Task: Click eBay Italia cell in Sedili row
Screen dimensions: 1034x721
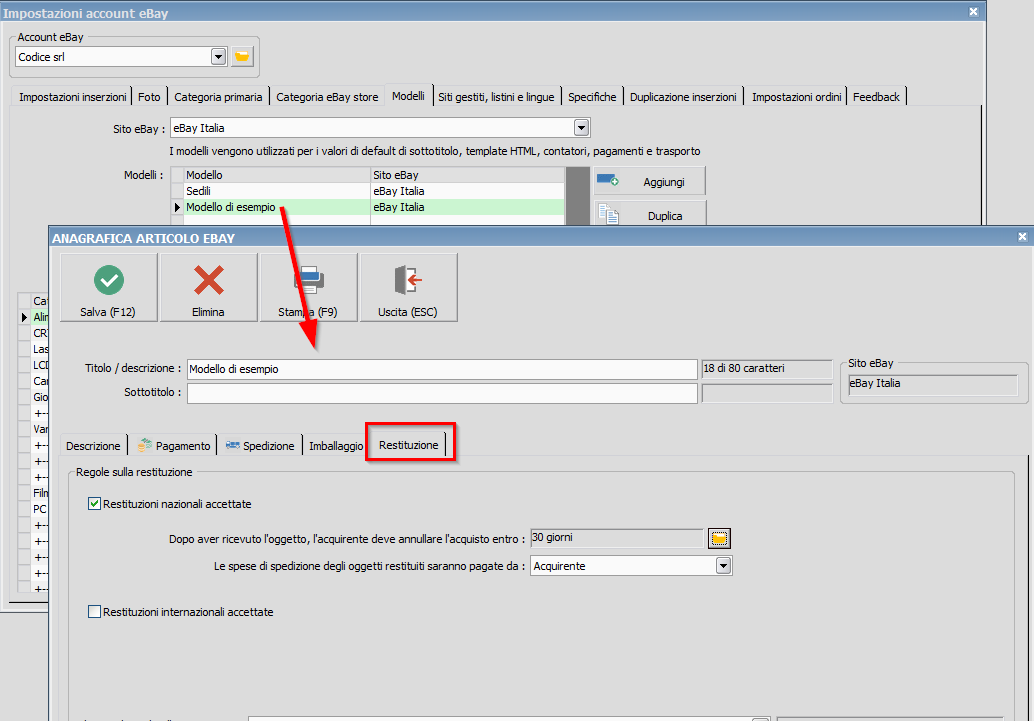Action: (468, 191)
